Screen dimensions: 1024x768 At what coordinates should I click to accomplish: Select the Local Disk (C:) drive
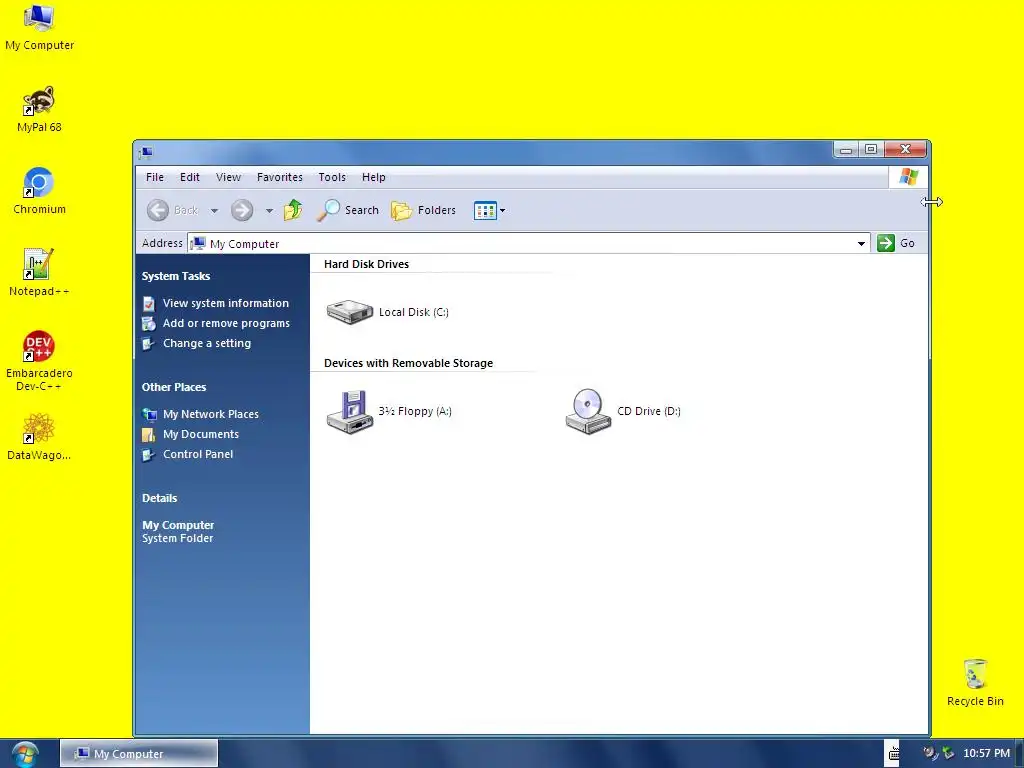(x=387, y=312)
